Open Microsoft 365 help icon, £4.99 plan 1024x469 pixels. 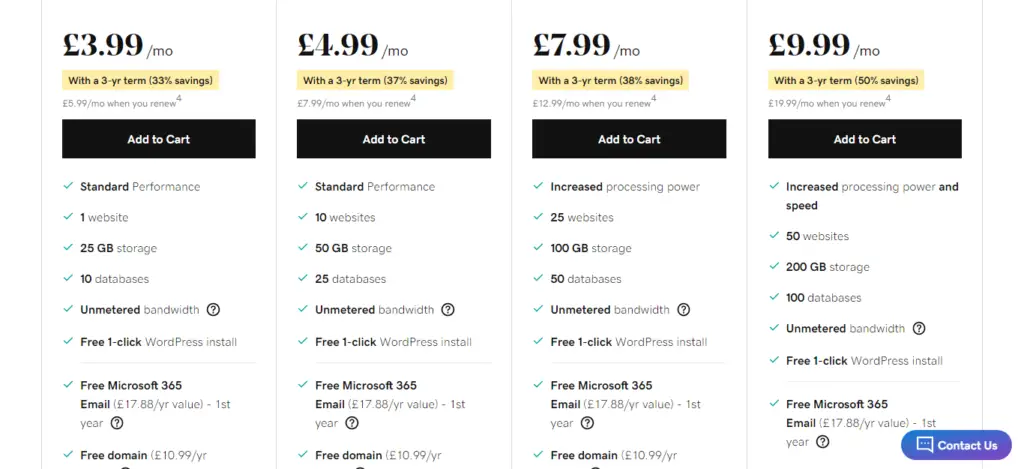point(351,423)
